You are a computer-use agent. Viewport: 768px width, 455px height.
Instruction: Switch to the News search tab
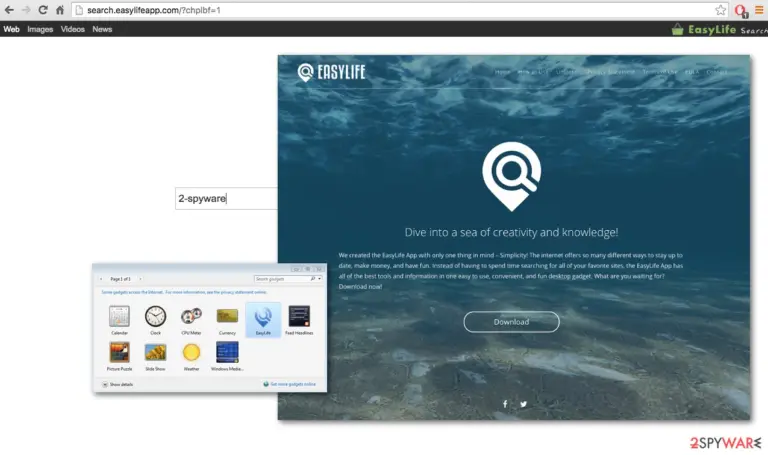102,29
